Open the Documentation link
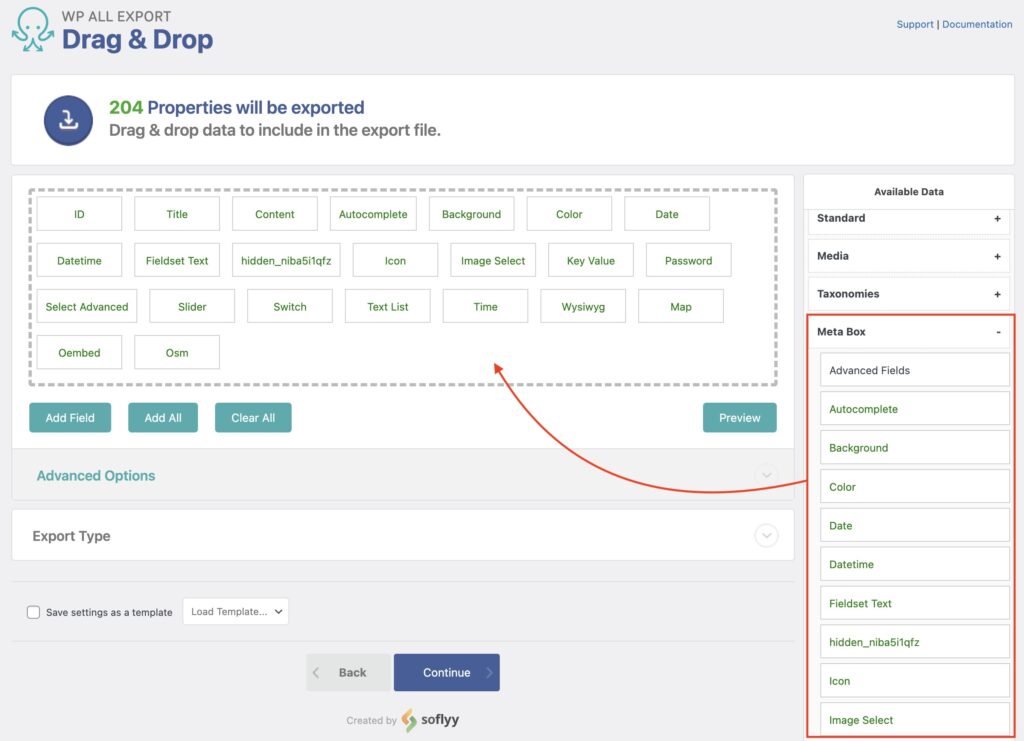The width and height of the screenshot is (1024, 741). (x=977, y=23)
